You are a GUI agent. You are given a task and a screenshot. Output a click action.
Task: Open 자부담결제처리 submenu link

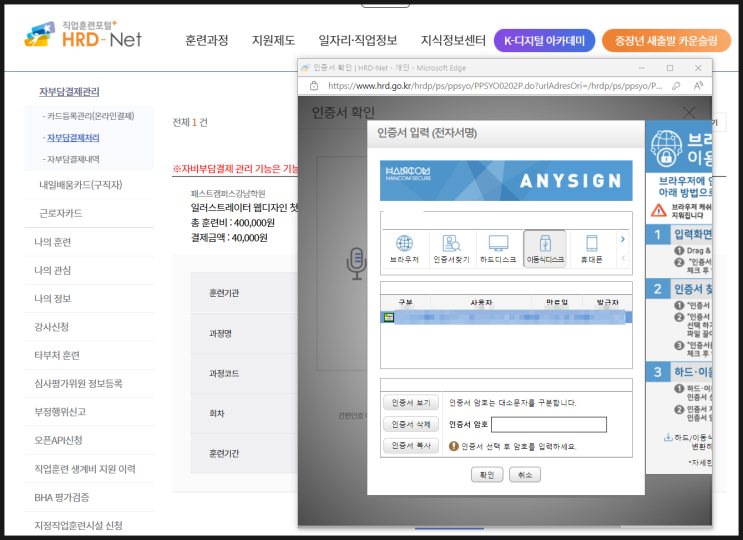tap(72, 138)
